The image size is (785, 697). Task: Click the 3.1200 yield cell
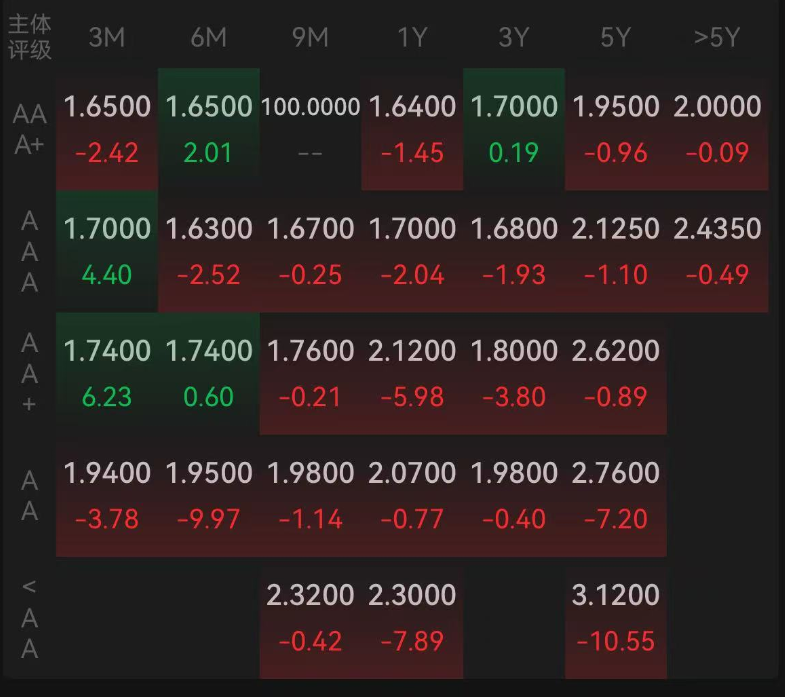615,595
